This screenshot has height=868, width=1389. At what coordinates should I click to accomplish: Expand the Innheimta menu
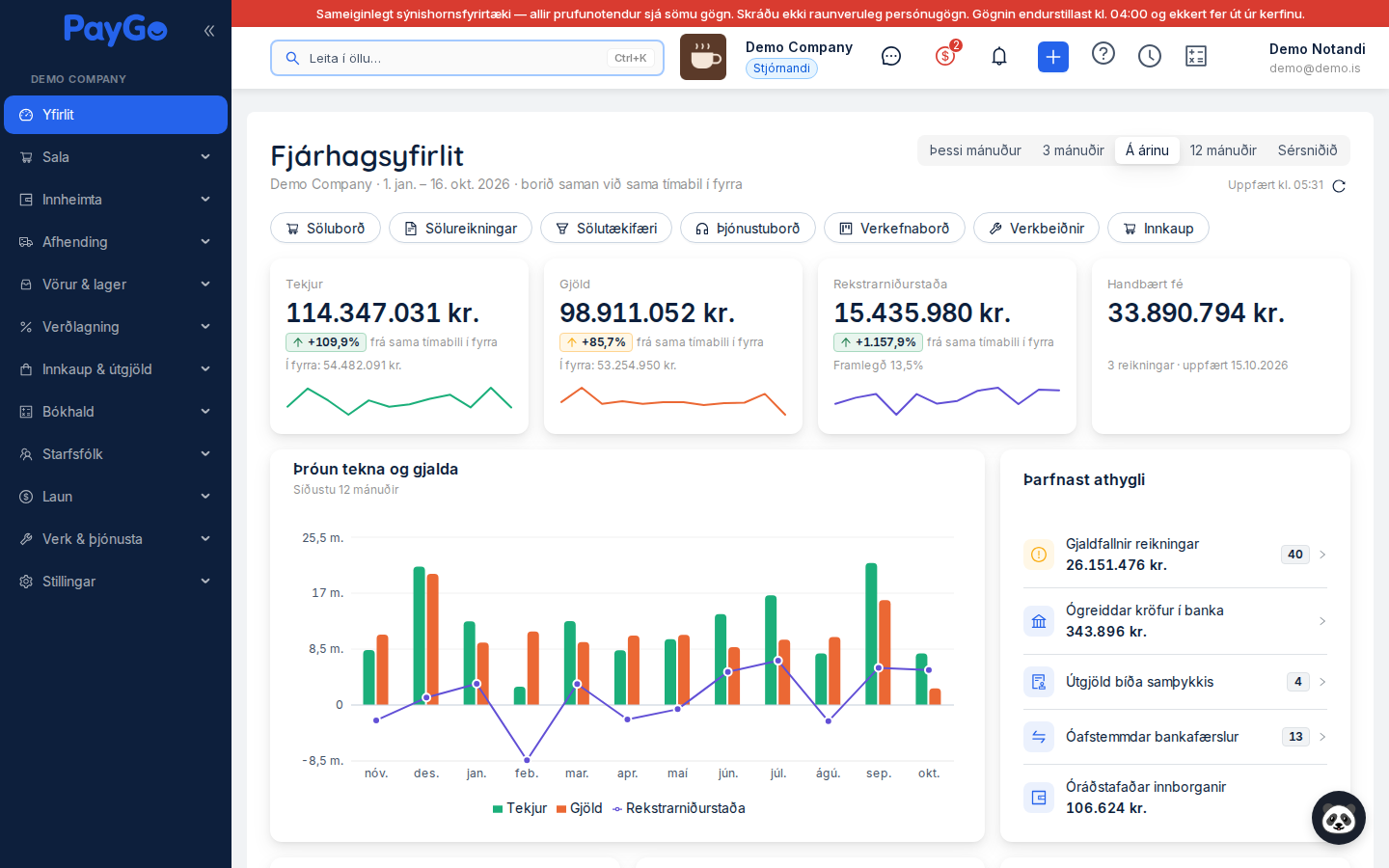116,200
